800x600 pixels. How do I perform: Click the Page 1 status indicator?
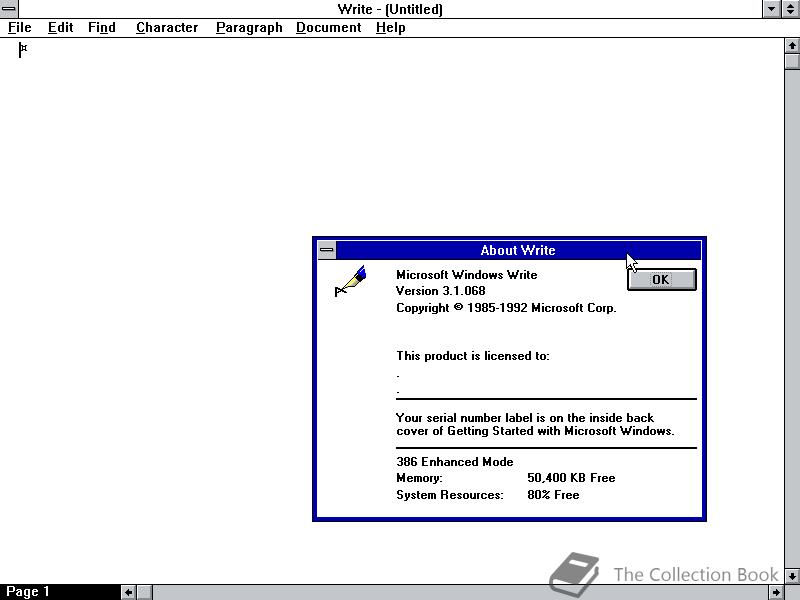28,592
